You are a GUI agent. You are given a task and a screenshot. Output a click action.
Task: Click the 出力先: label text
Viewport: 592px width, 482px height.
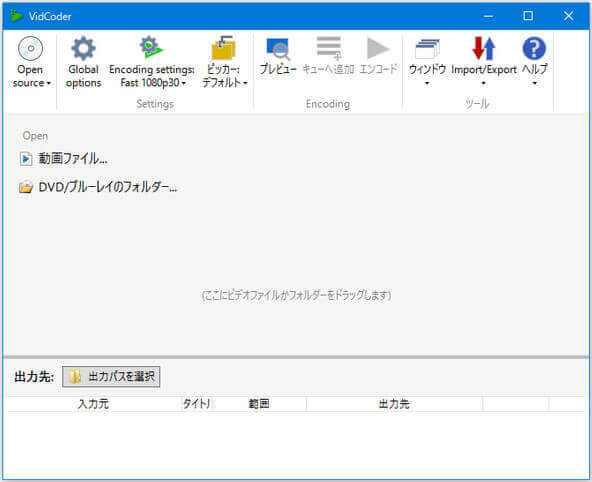coord(34,377)
